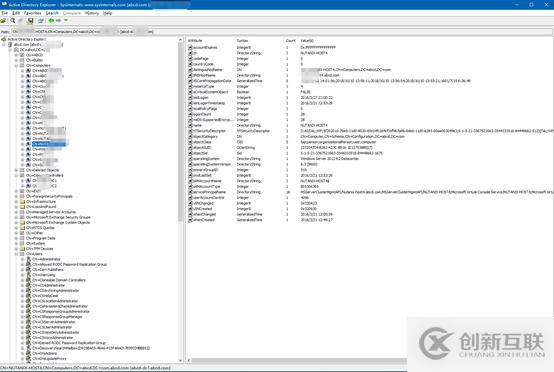Image resolution: width=554 pixels, height=372 pixels.
Task: Click the CN=DnsUpdateProxy group icon
Action: click(28, 359)
